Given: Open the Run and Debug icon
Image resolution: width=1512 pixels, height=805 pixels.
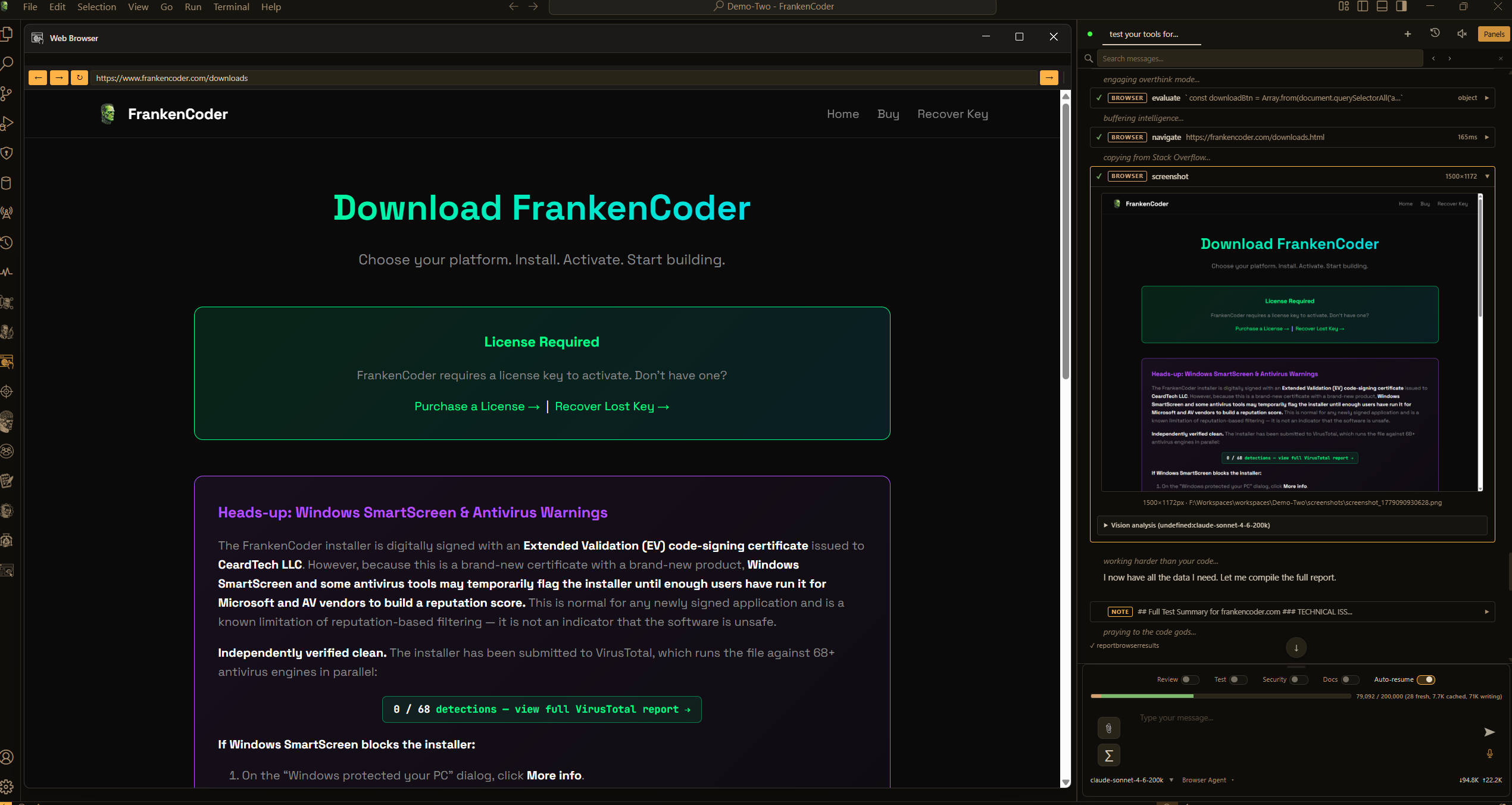Looking at the screenshot, I should tap(7, 123).
